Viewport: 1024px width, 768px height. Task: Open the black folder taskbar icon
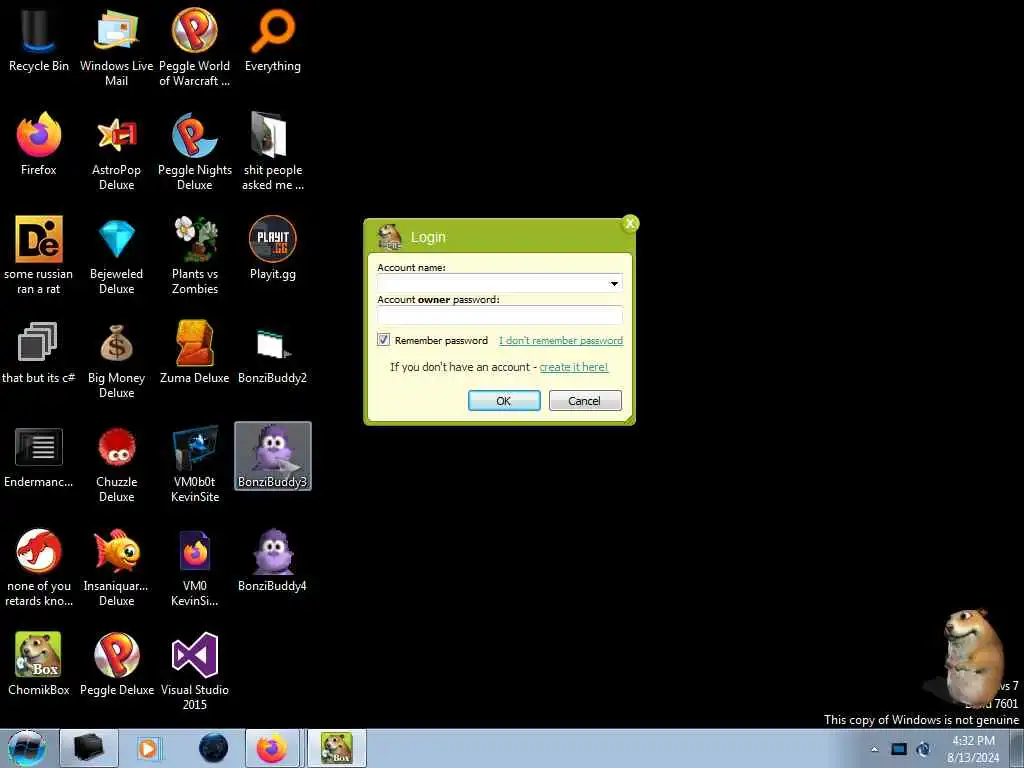pos(89,748)
